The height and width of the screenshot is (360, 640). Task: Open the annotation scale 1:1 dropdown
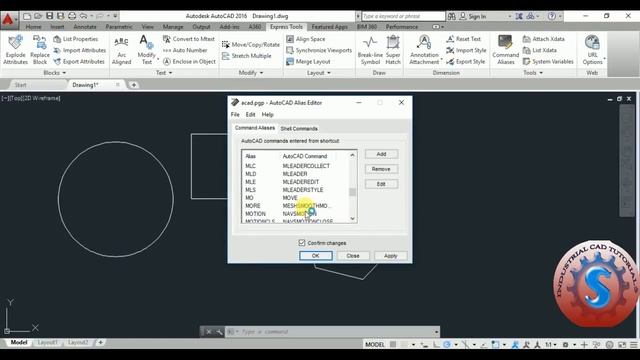pos(550,344)
